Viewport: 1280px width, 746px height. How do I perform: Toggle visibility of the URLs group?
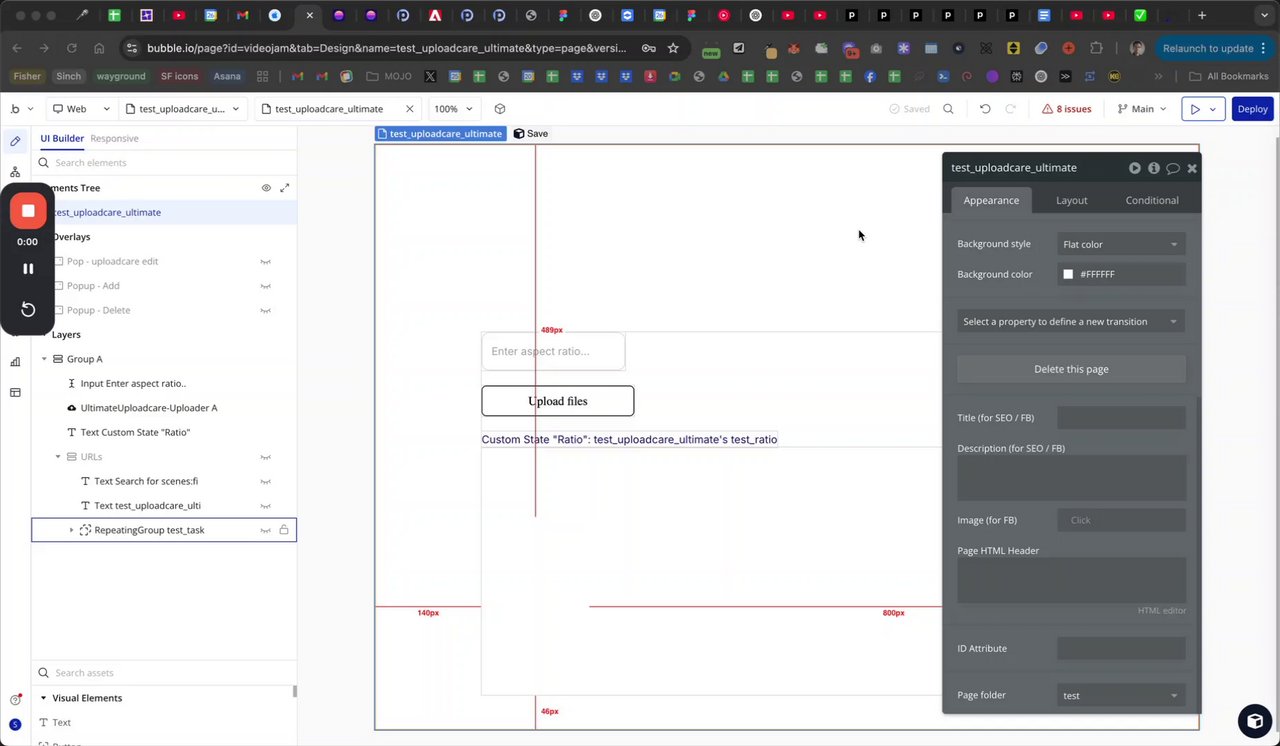click(265, 457)
